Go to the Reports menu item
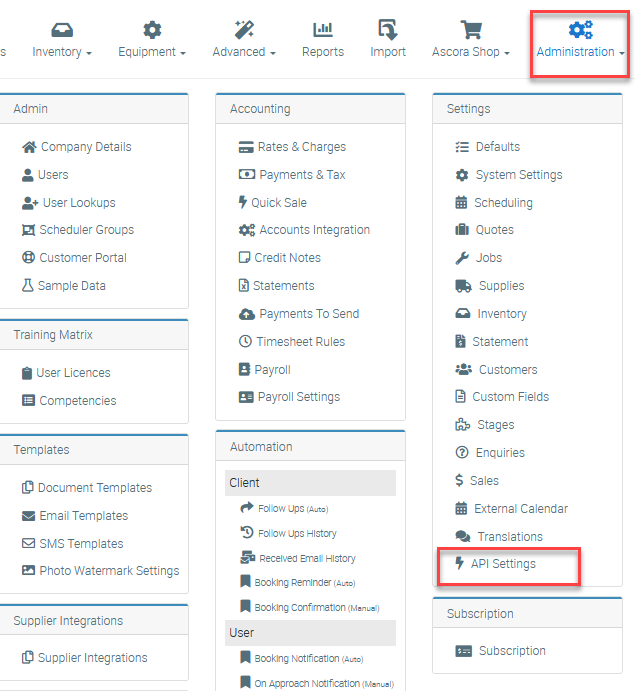The height and width of the screenshot is (691, 635). pos(323,41)
